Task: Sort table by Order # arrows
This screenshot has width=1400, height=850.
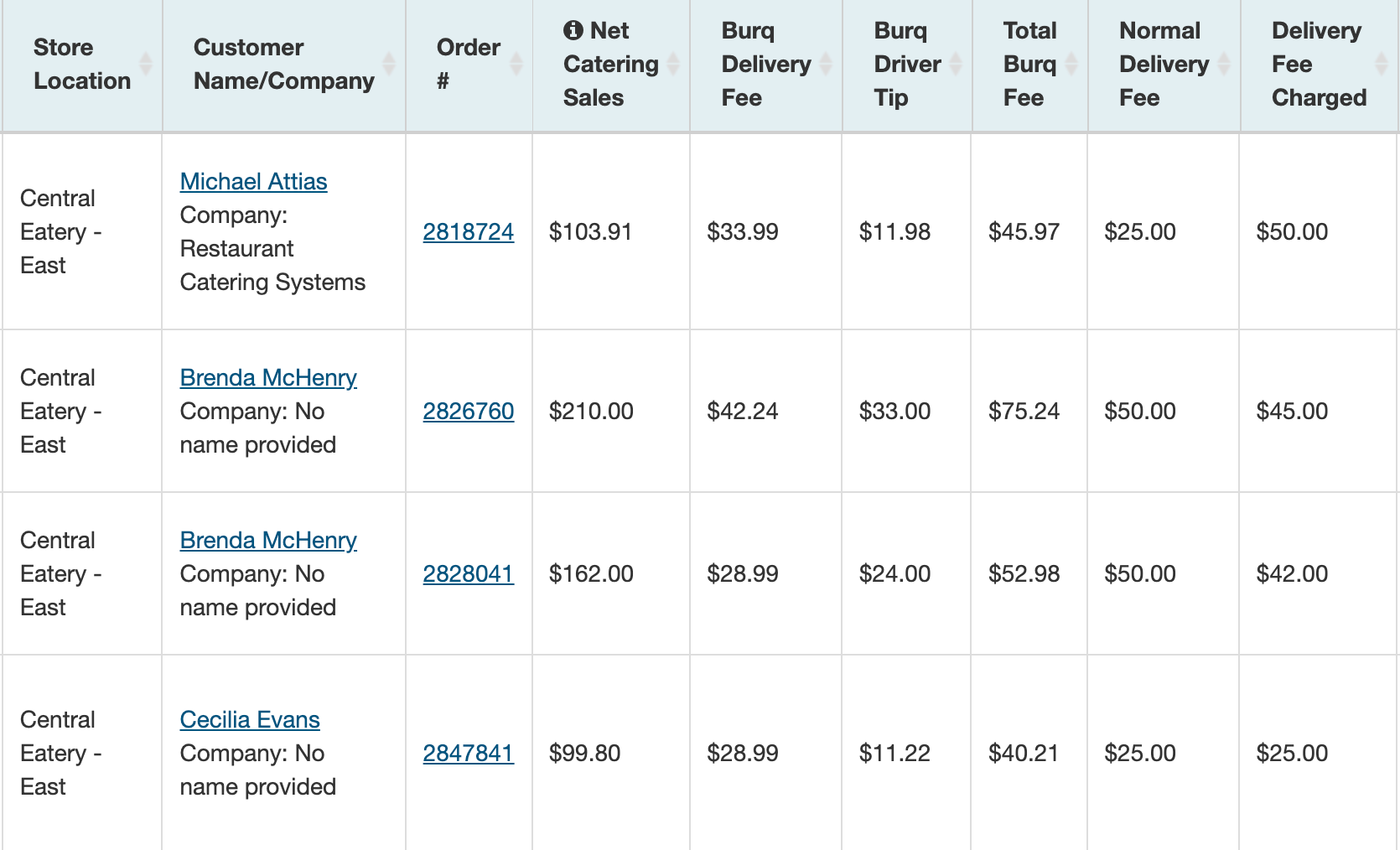Action: coord(516,64)
